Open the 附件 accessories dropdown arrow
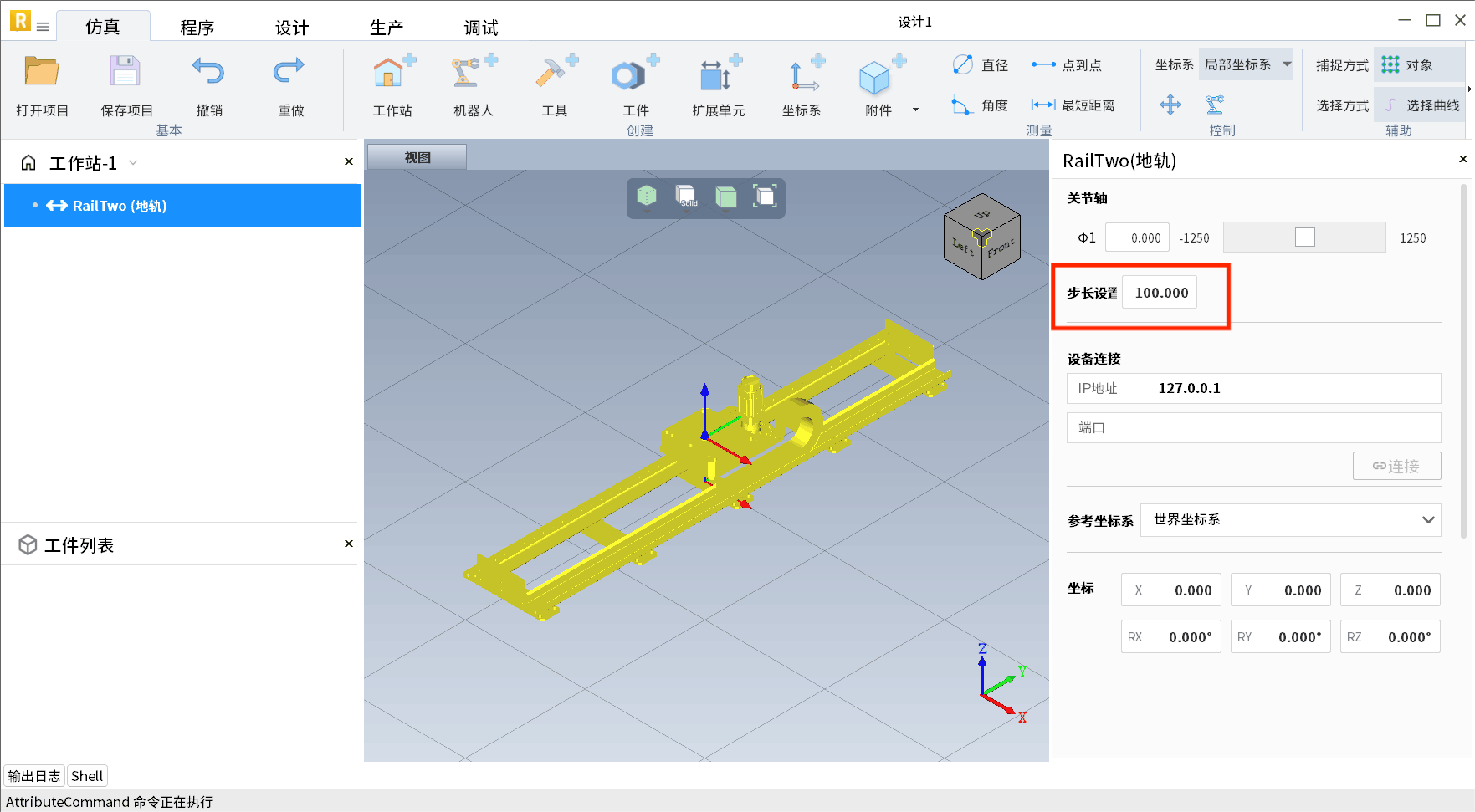 coord(915,110)
